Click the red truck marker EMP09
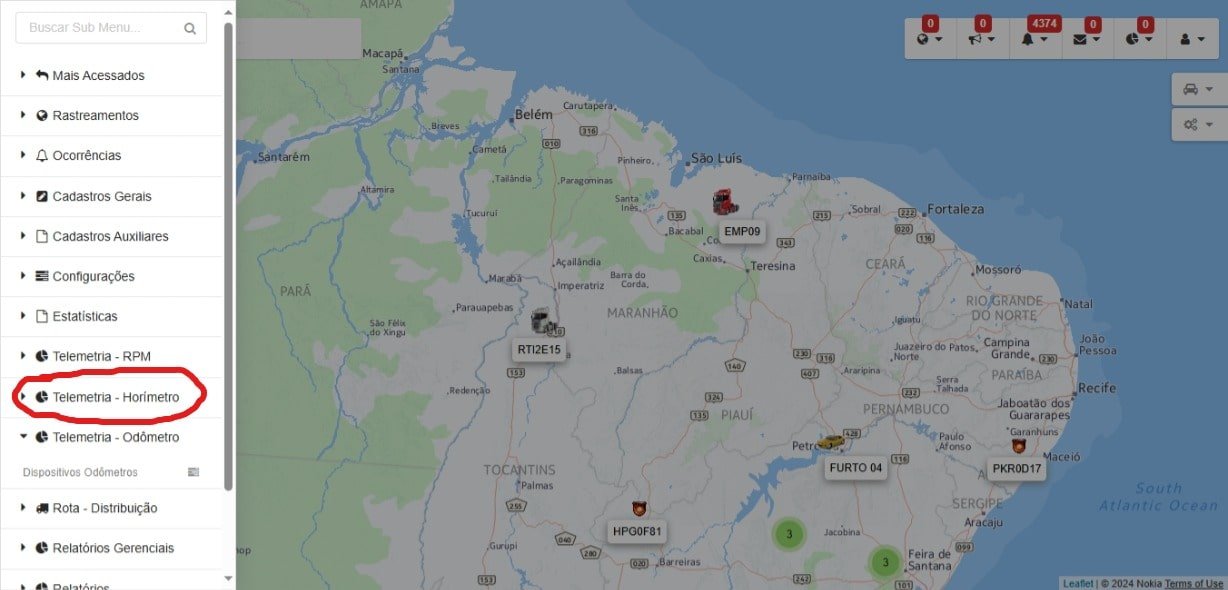This screenshot has width=1228, height=590. tap(725, 201)
